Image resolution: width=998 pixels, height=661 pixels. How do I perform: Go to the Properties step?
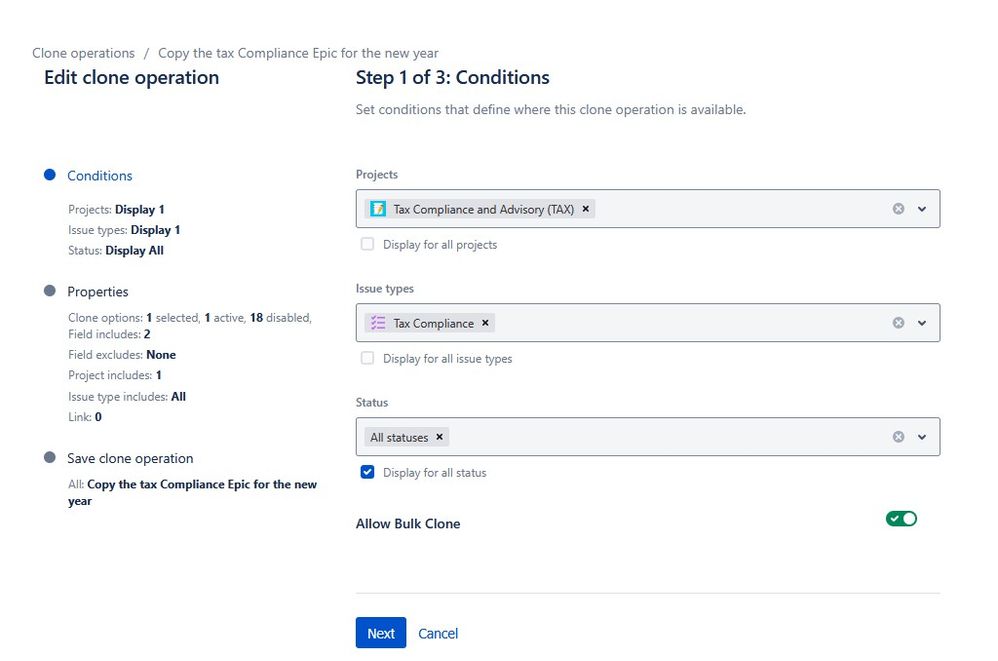coord(98,292)
